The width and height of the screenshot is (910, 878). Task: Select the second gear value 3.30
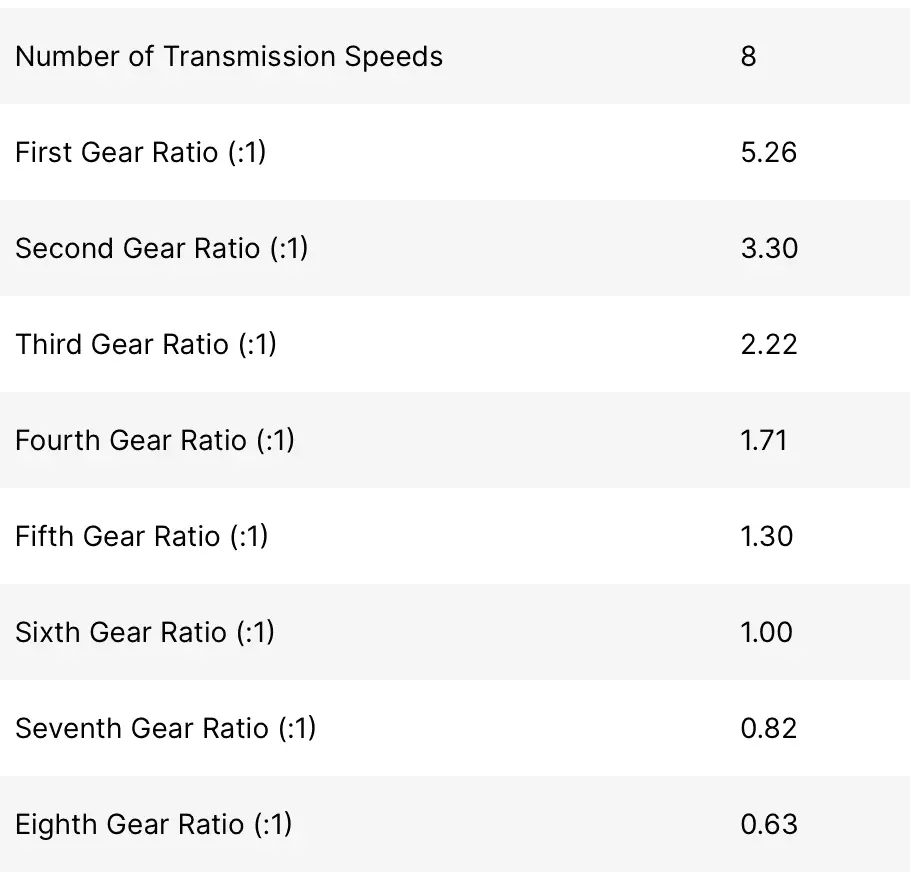[769, 248]
